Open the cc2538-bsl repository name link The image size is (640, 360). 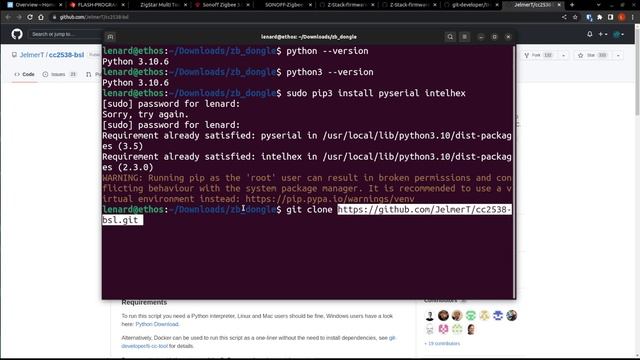tap(66, 55)
